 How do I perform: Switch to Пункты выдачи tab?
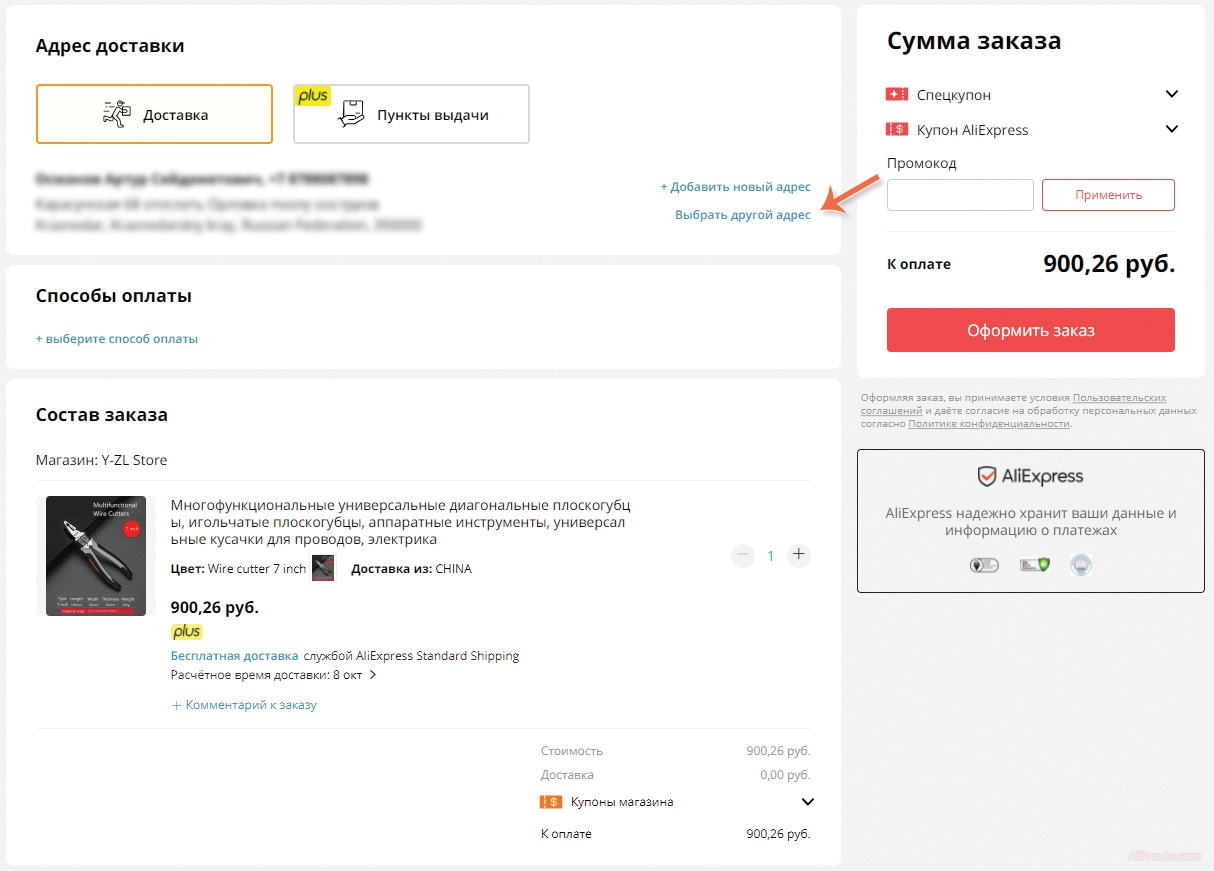point(411,114)
